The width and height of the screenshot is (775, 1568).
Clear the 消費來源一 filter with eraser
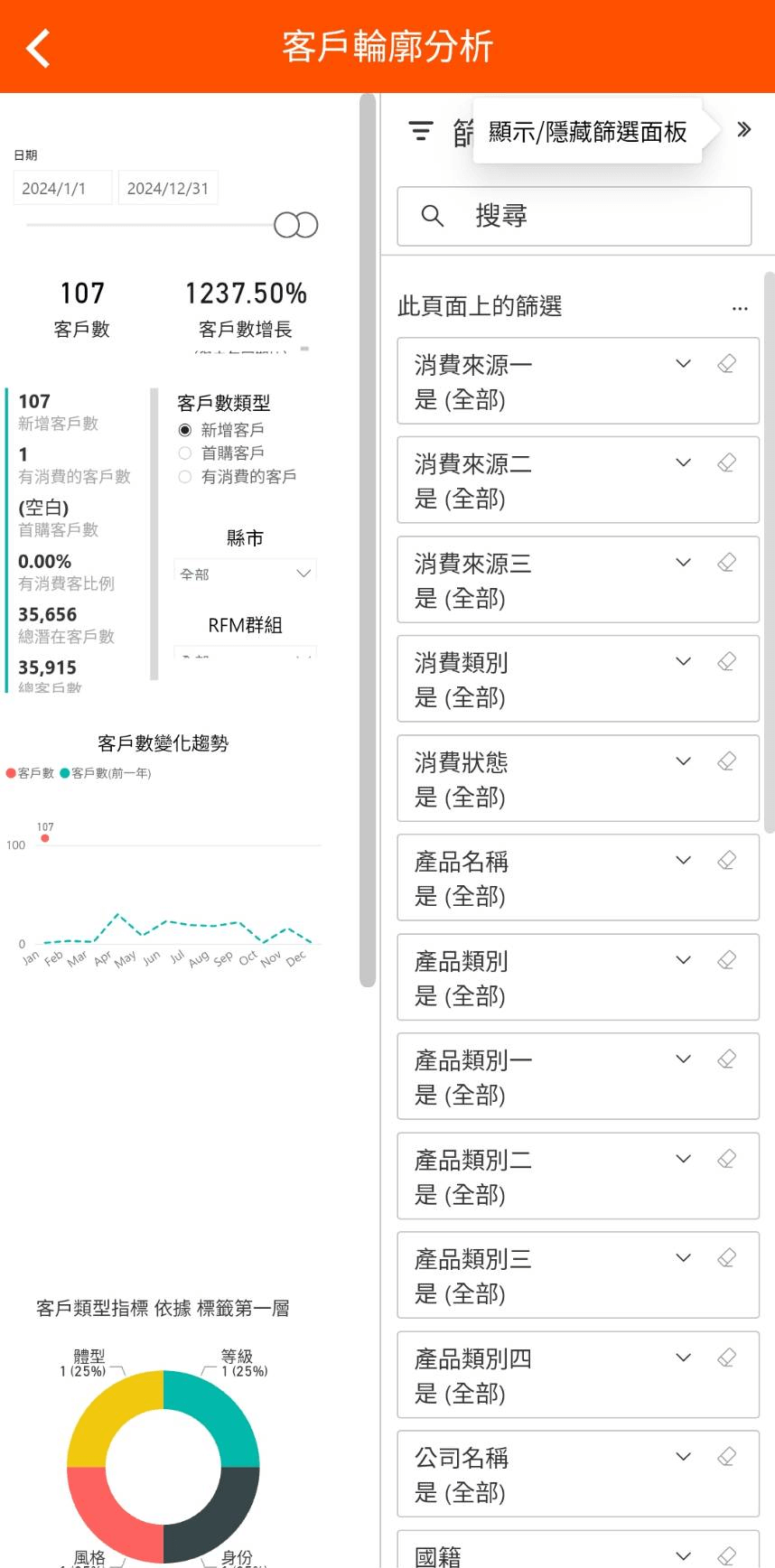[726, 363]
